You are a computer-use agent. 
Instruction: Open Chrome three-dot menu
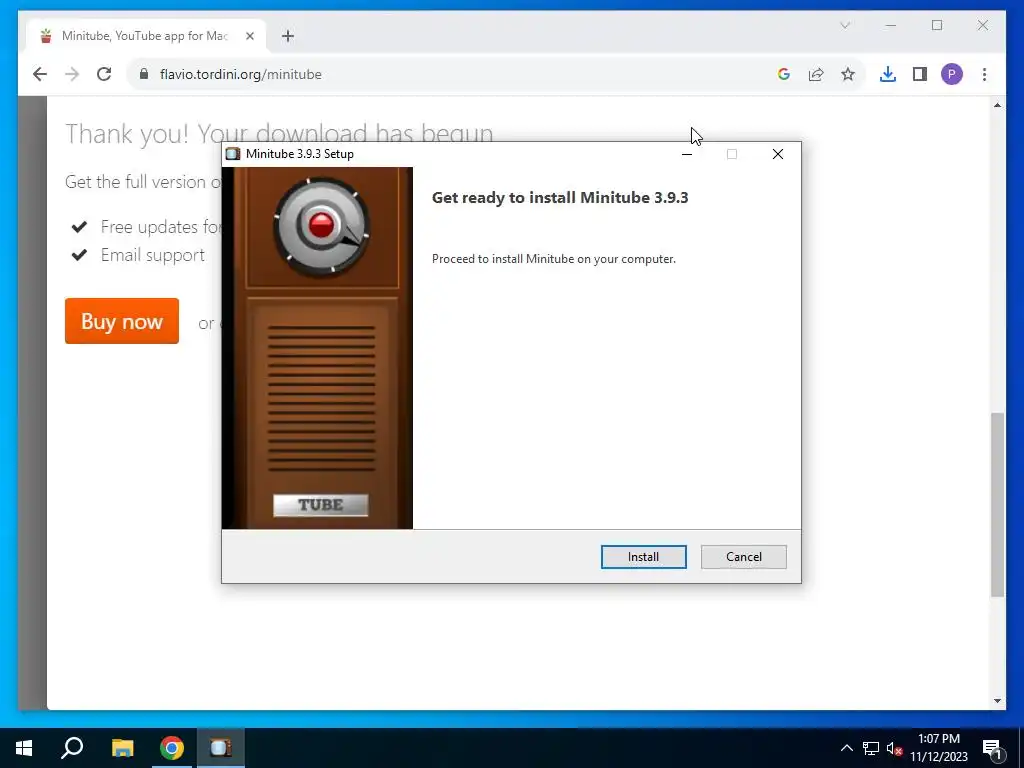tap(984, 74)
